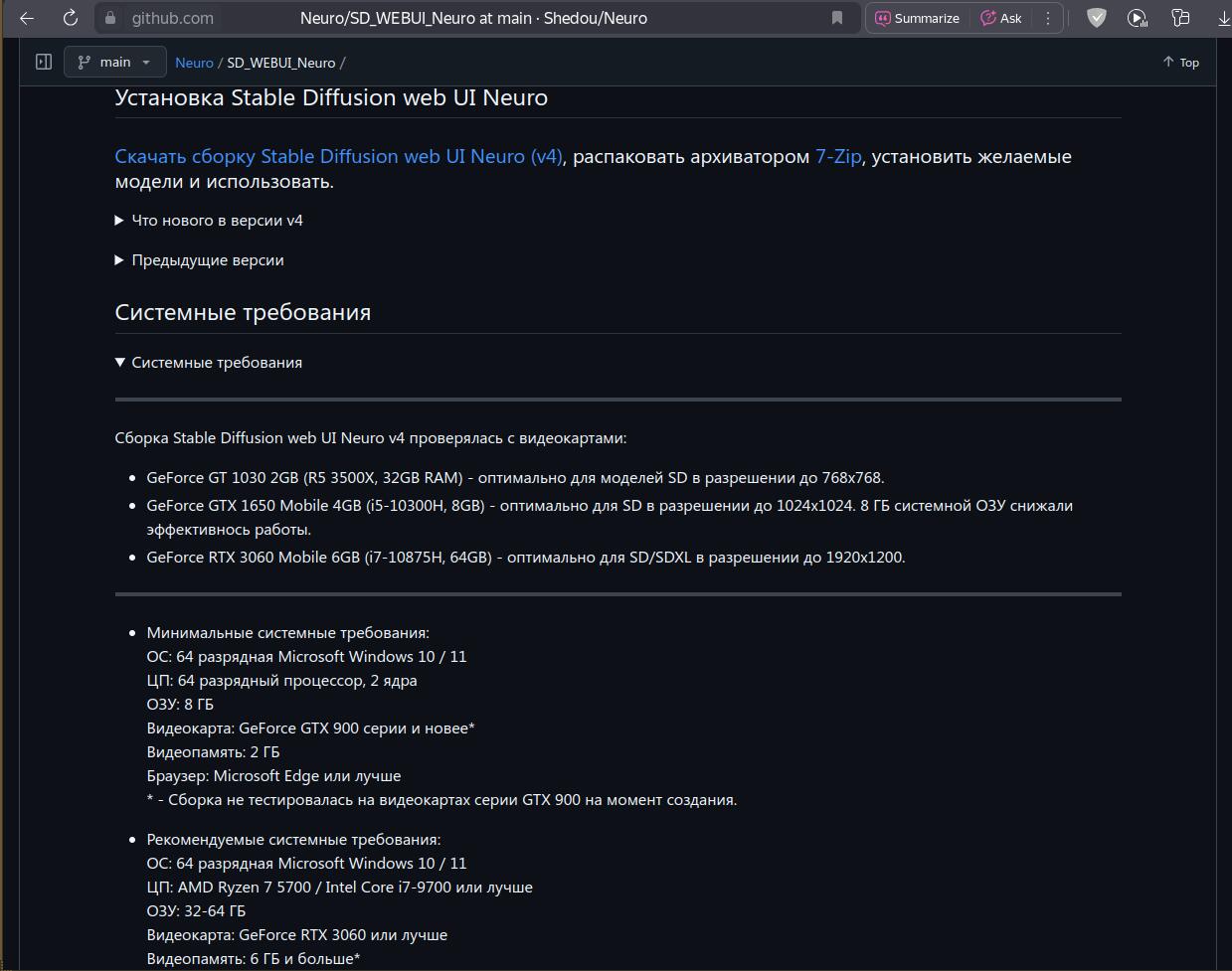The image size is (1232, 971).
Task: Expand the 'Что нового в версии v4' section
Action: click(x=209, y=221)
